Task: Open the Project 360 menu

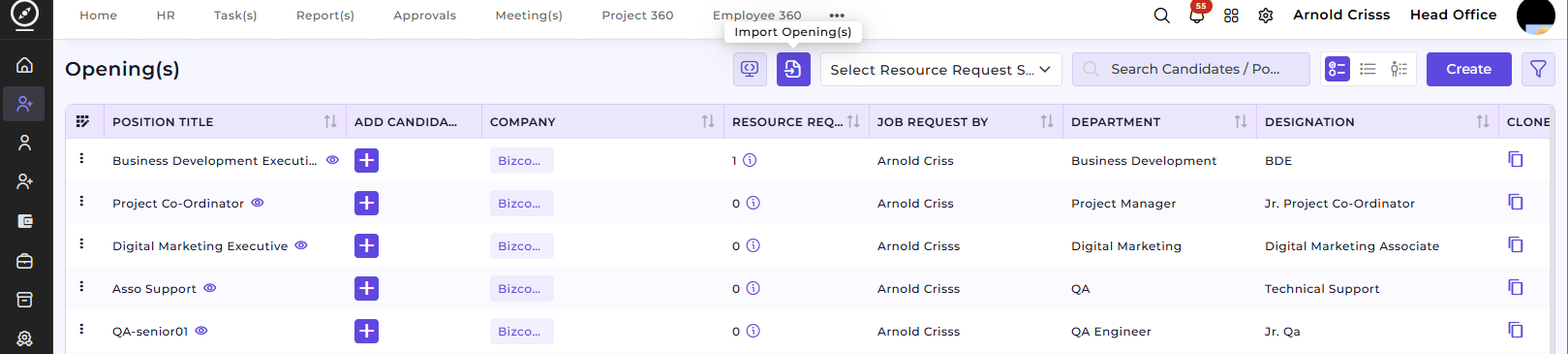Action: point(637,16)
